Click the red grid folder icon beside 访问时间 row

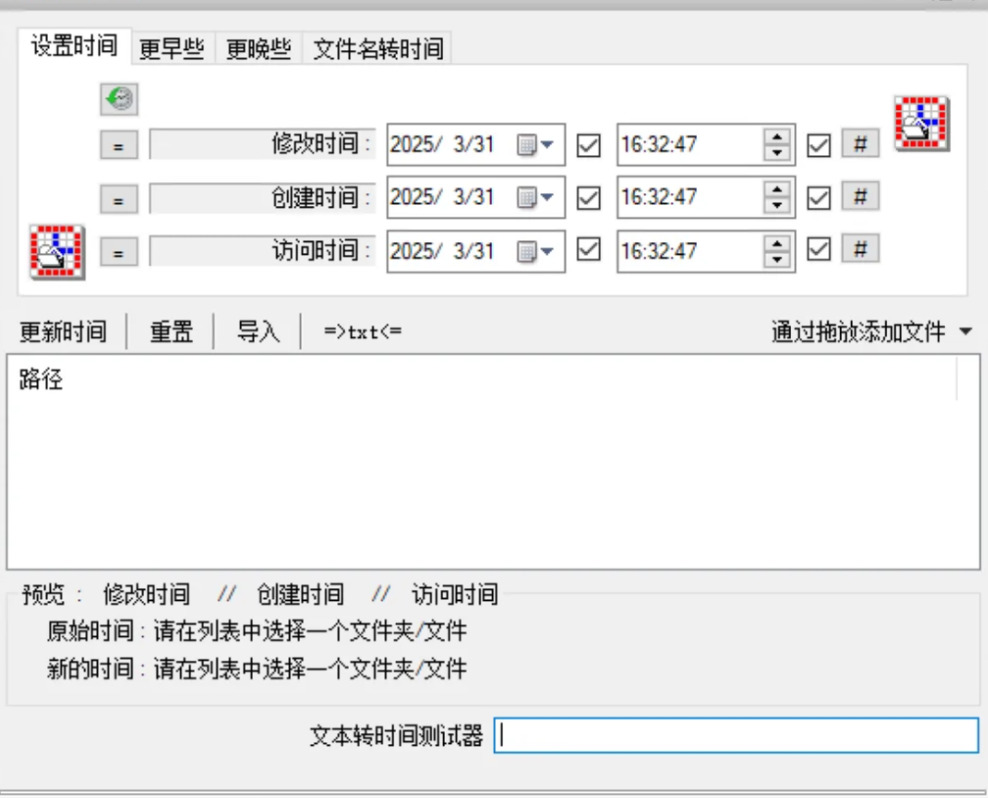[57, 252]
